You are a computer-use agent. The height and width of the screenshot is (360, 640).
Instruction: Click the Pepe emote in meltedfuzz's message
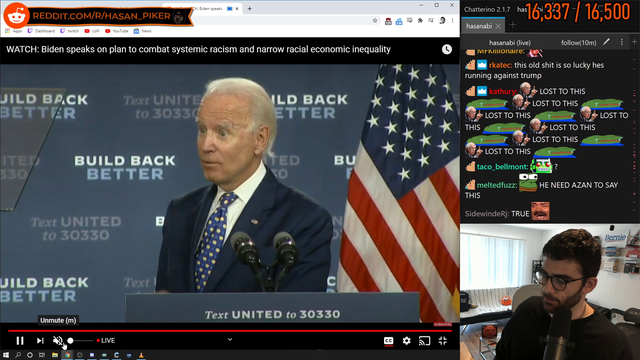tap(528, 182)
